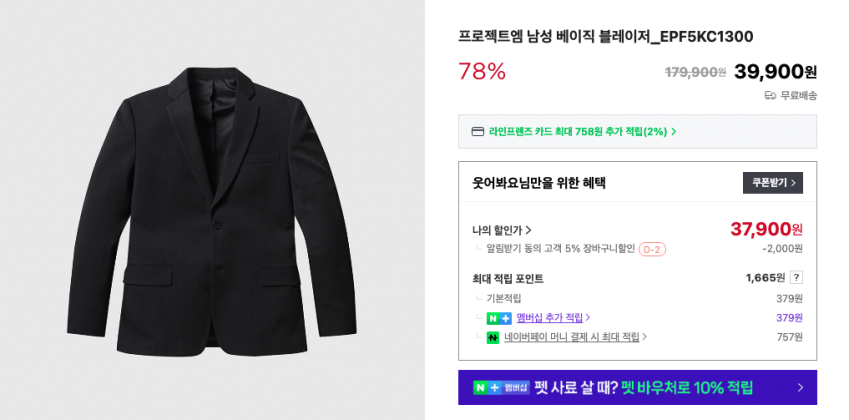Expand the 나의 할인가 details
849x420 pixels.
click(x=528, y=230)
